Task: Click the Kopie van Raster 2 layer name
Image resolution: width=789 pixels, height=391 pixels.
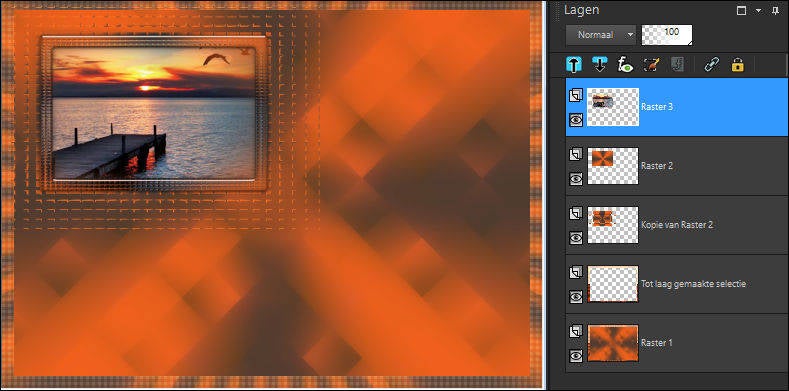Action: tap(677, 225)
